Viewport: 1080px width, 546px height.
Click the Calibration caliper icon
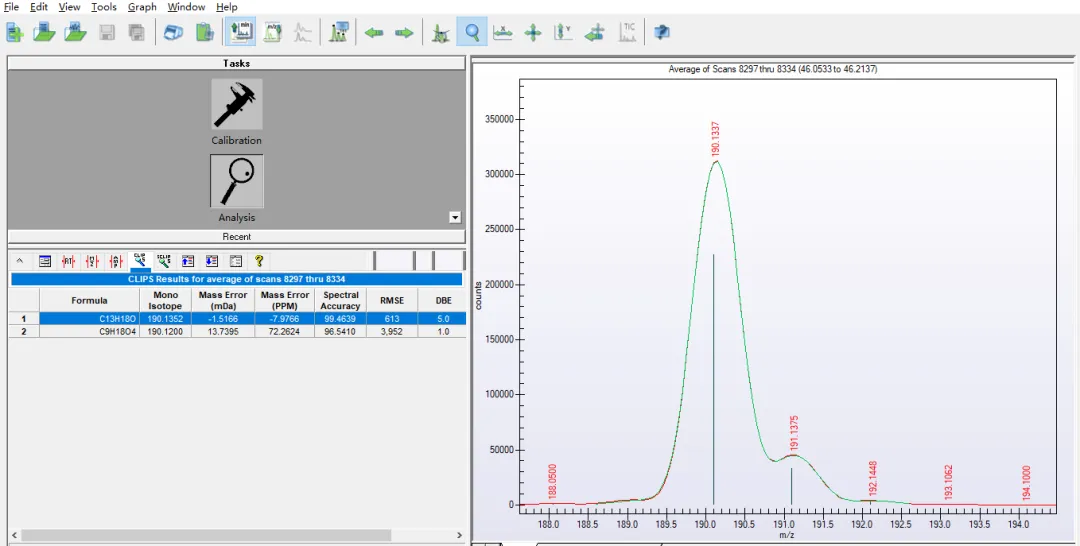(236, 104)
